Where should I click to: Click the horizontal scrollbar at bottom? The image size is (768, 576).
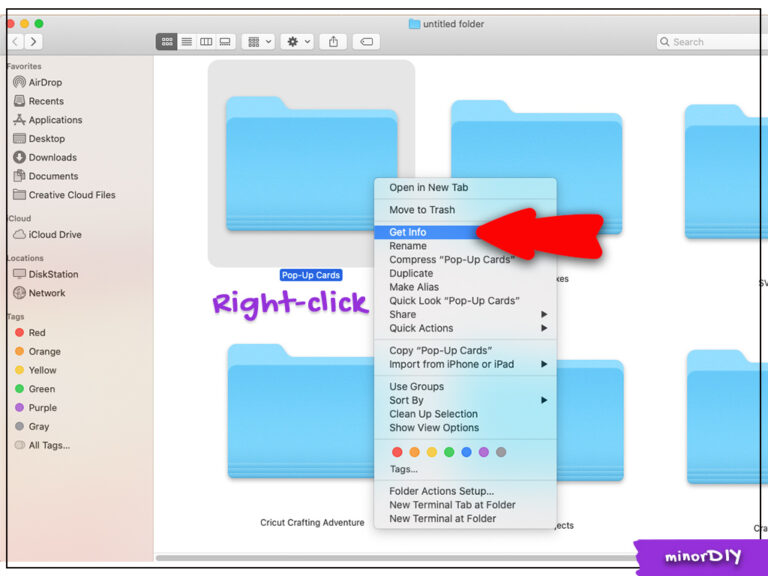[397, 558]
